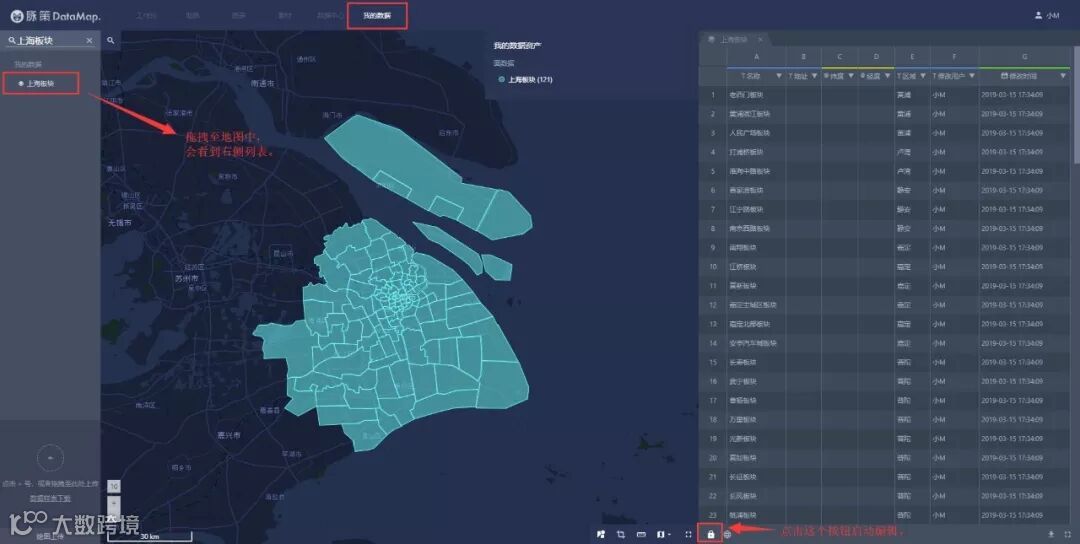Click the zoom level 10 indicator
The image size is (1080, 544).
[114, 486]
